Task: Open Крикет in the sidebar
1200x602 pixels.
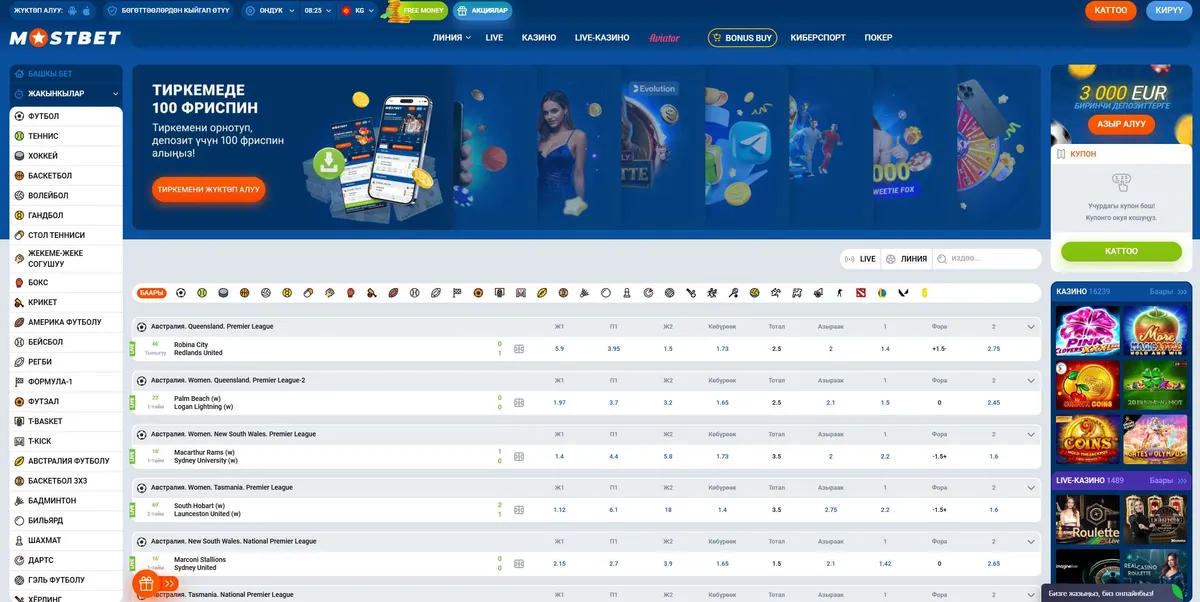Action: (66, 302)
